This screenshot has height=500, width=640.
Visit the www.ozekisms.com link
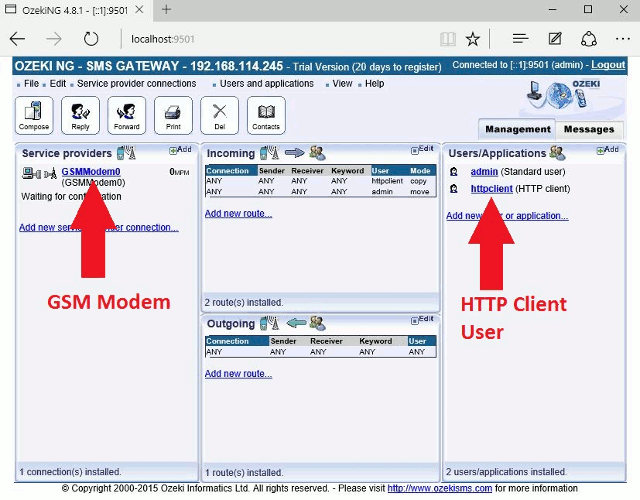[x=440, y=488]
